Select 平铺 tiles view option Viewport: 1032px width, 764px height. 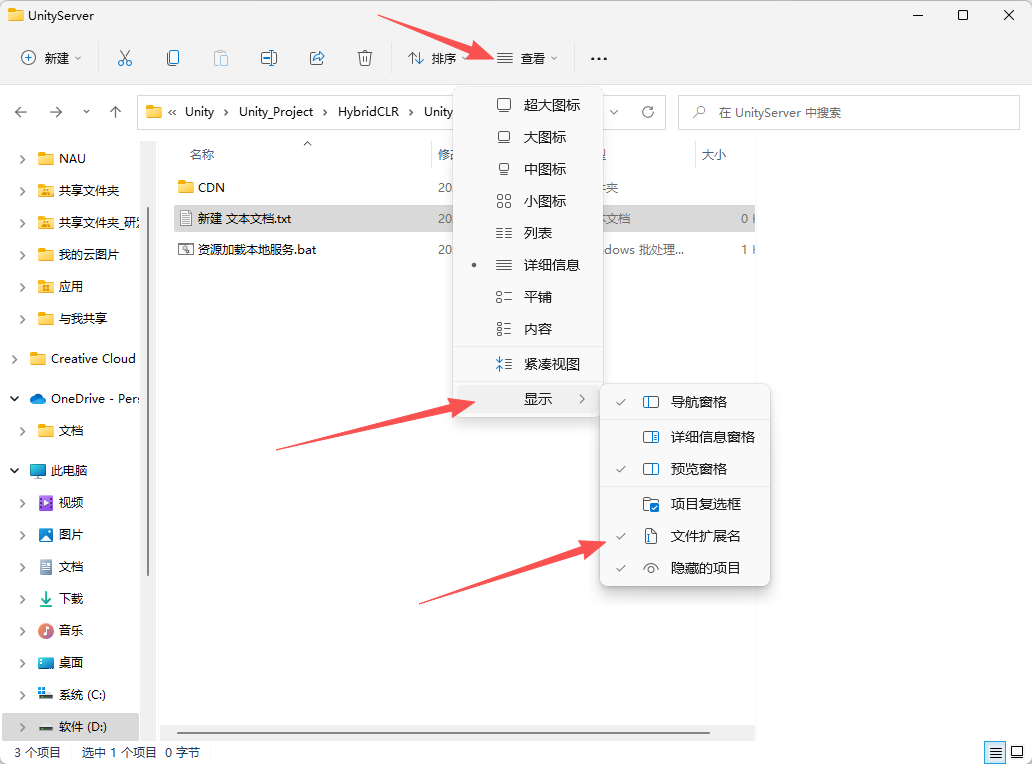[528, 297]
